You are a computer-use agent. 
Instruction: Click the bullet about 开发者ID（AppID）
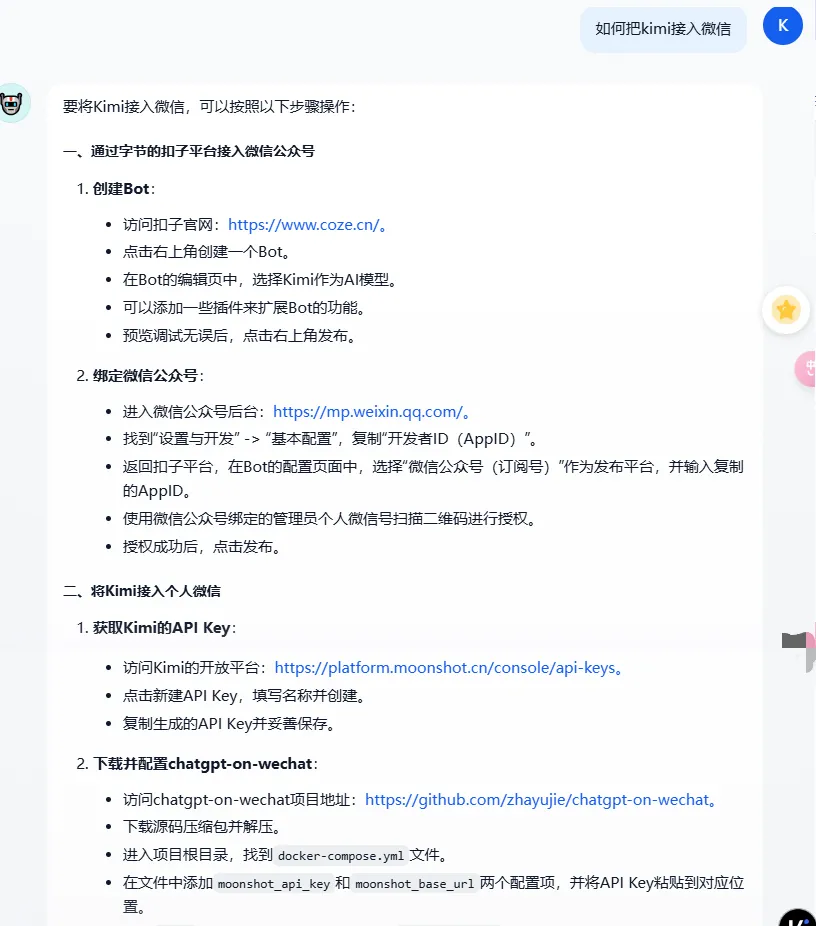click(x=331, y=439)
